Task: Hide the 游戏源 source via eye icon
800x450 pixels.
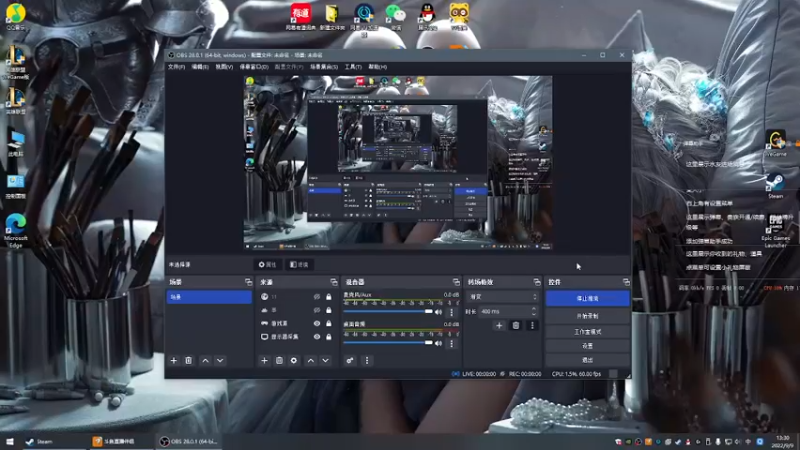Action: point(317,323)
